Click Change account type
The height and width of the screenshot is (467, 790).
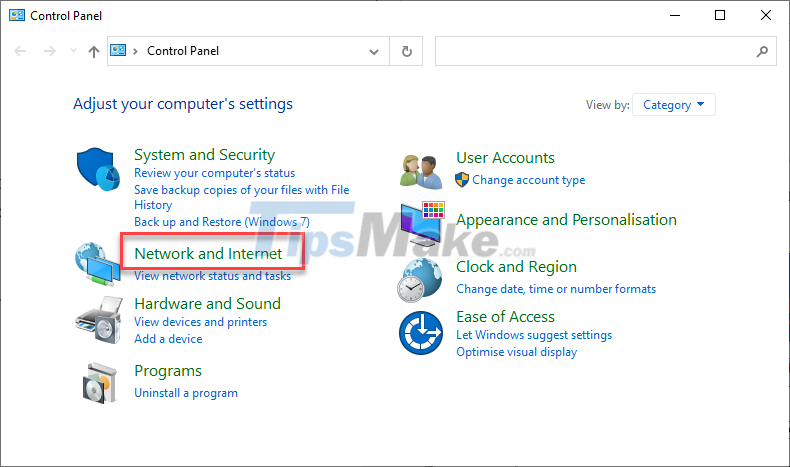click(x=529, y=180)
